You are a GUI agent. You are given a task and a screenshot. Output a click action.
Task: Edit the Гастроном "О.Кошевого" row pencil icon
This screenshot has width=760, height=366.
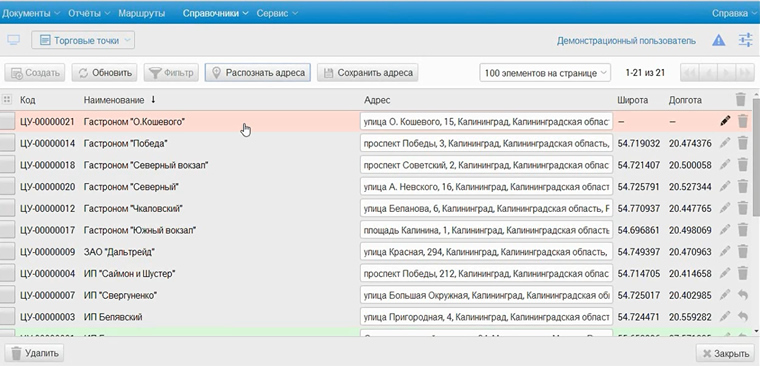pyautogui.click(x=725, y=121)
